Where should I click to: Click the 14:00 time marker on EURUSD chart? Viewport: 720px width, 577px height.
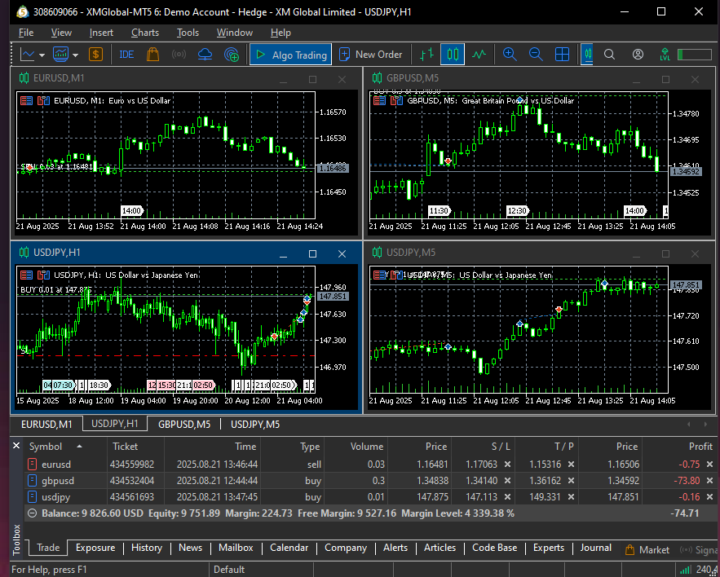[x=132, y=211]
